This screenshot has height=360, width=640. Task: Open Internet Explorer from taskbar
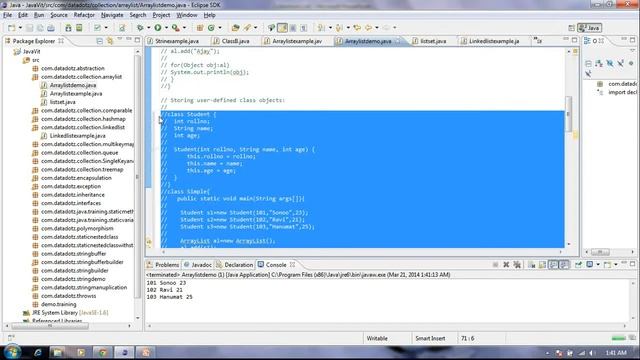(x=38, y=352)
